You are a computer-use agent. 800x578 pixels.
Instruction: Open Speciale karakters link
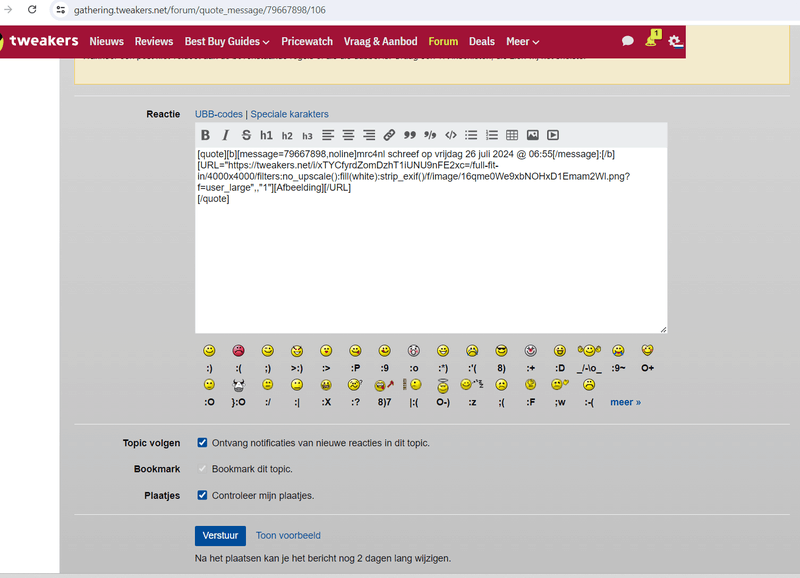(x=289, y=114)
